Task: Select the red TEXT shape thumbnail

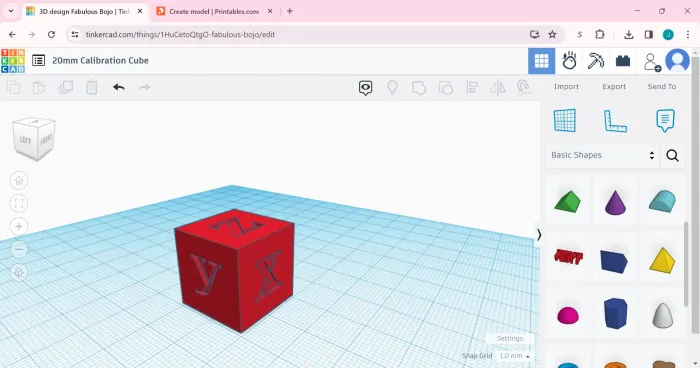Action: coord(568,257)
